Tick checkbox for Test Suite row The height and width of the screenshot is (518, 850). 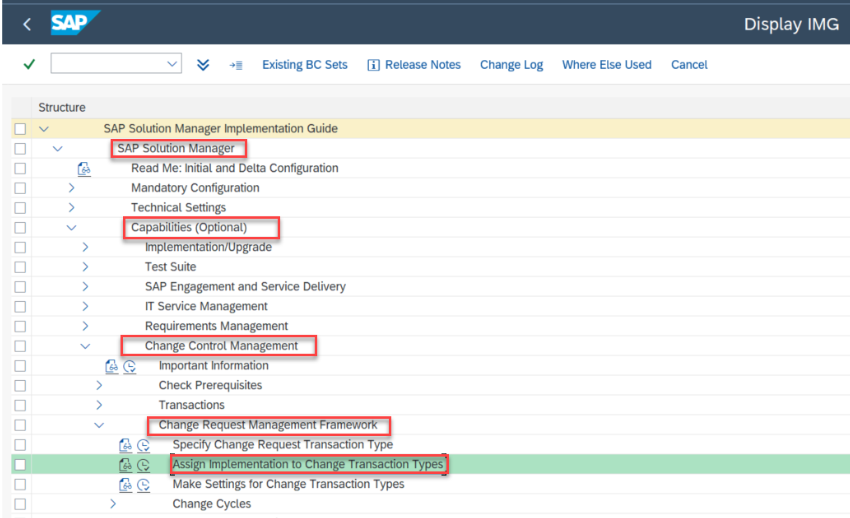click(20, 267)
